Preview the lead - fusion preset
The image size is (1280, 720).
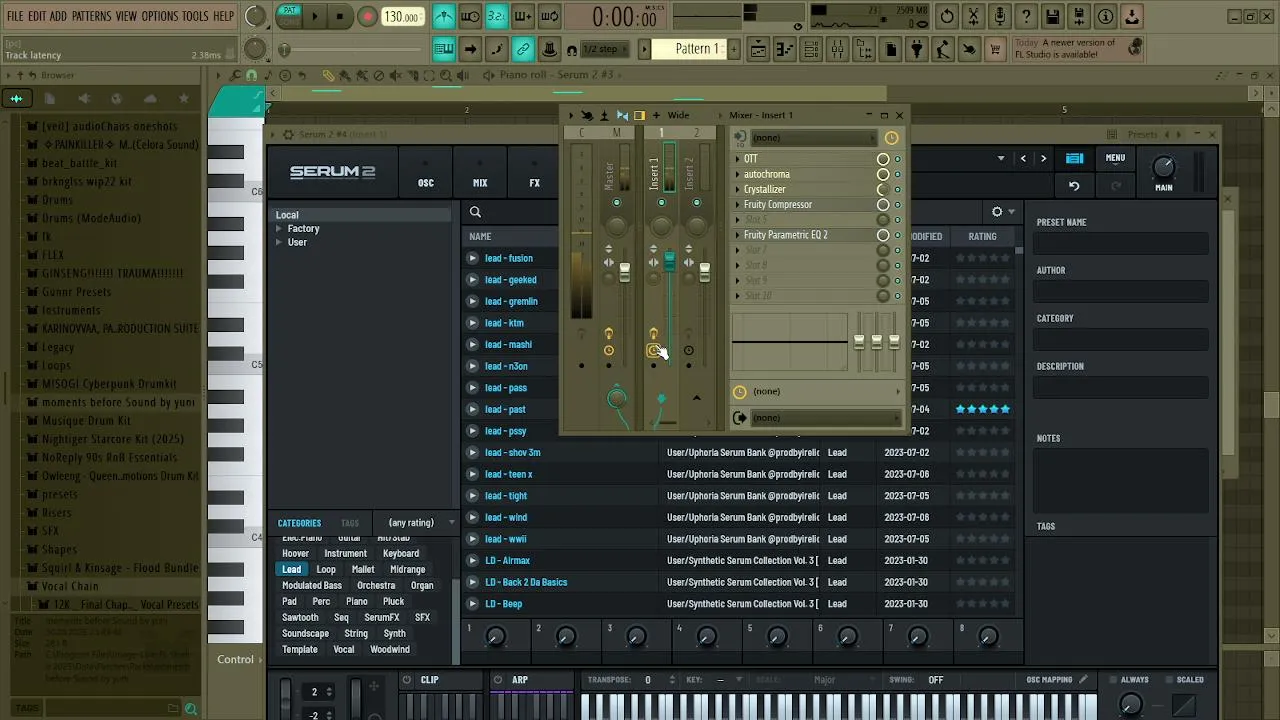(x=473, y=258)
